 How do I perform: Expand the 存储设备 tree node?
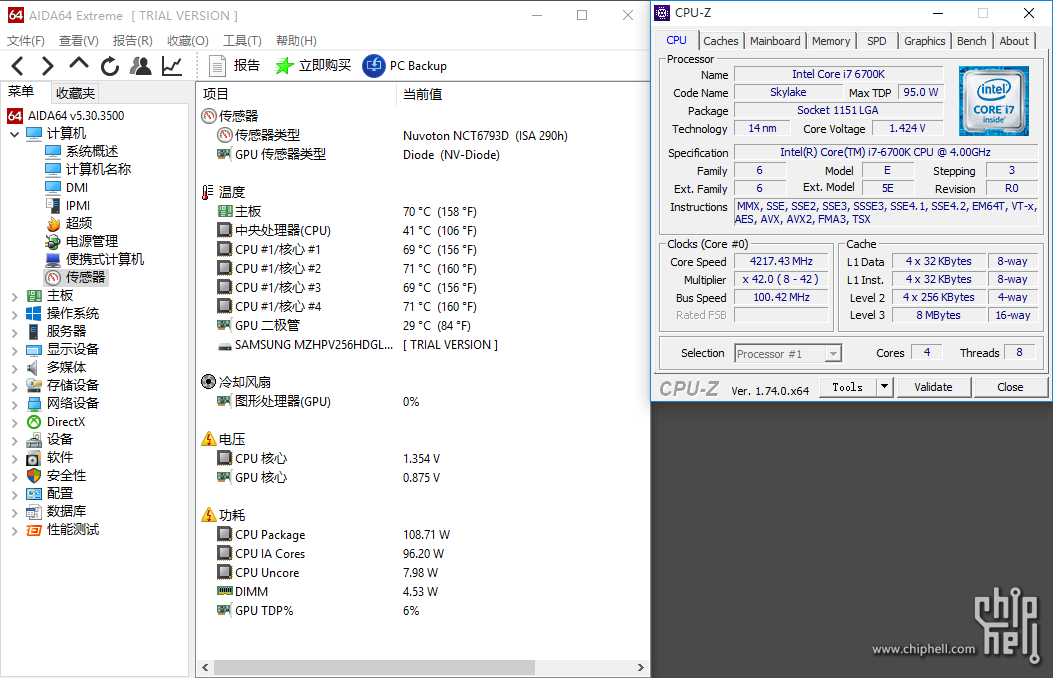[15, 385]
